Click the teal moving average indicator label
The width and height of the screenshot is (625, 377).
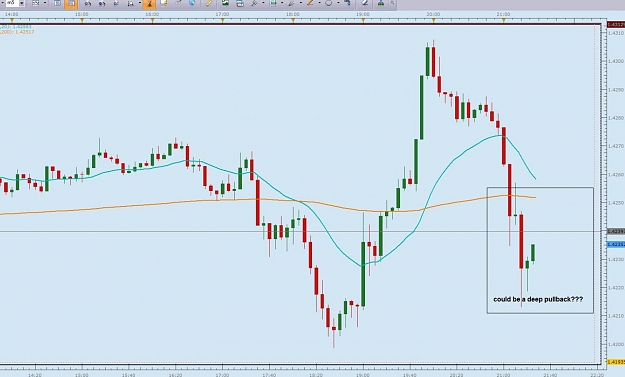16,27
